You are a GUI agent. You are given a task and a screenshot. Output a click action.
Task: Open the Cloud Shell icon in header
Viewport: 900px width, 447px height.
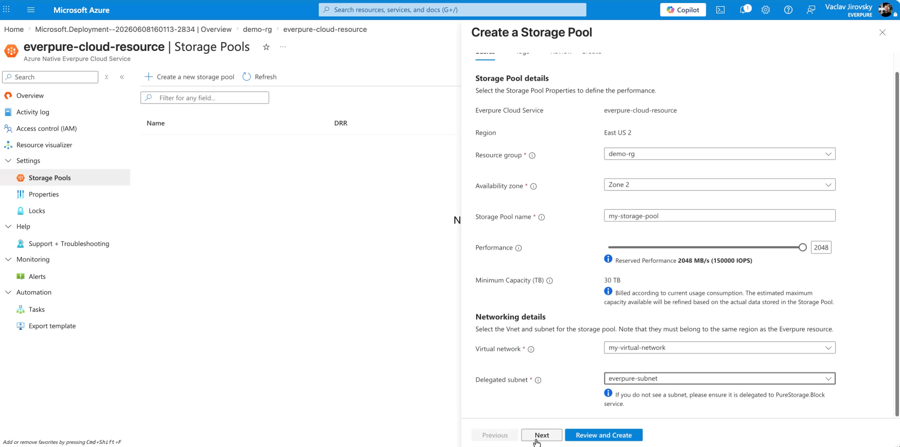point(720,10)
